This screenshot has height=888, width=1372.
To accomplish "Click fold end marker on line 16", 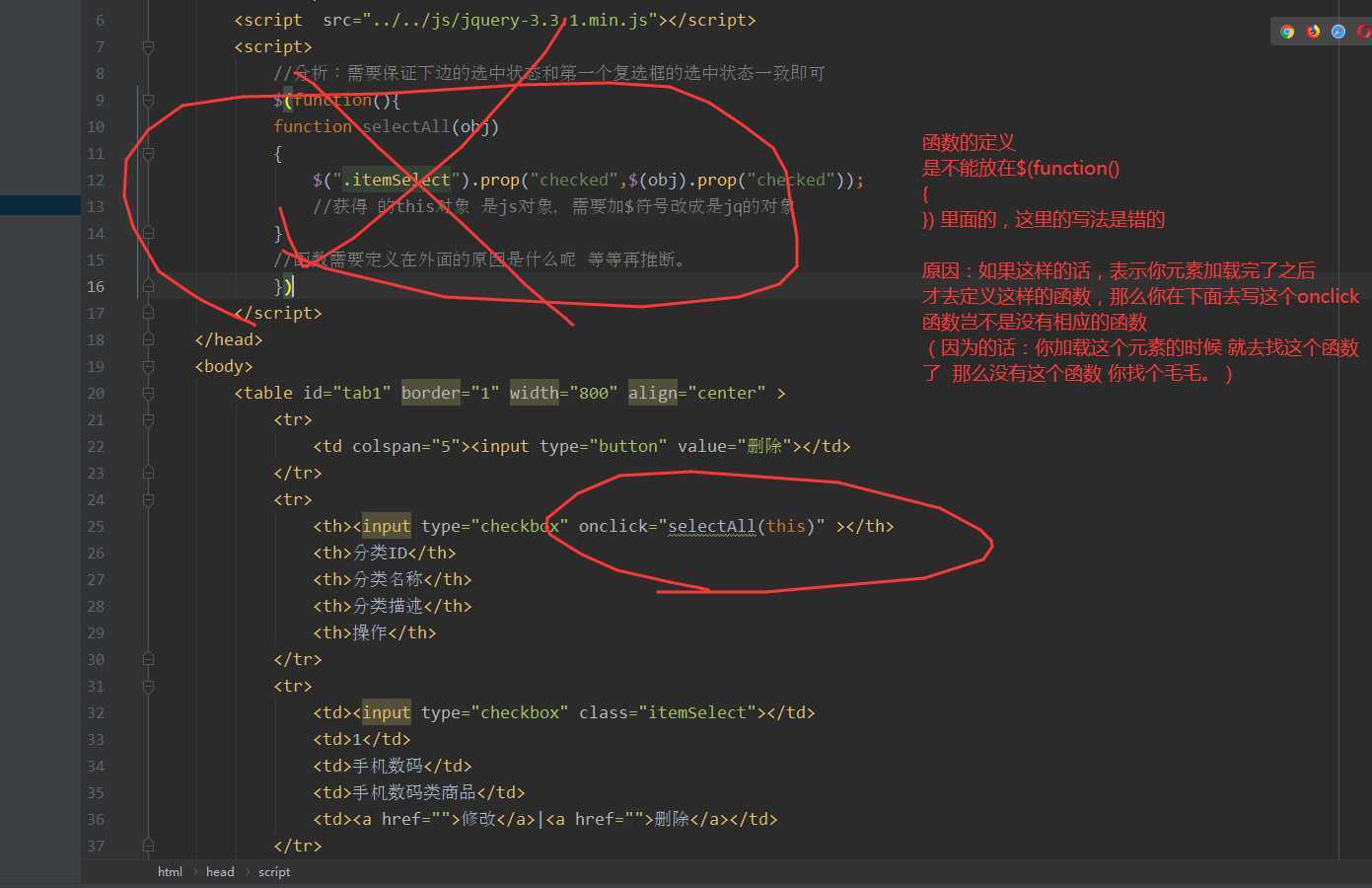I will [148, 286].
